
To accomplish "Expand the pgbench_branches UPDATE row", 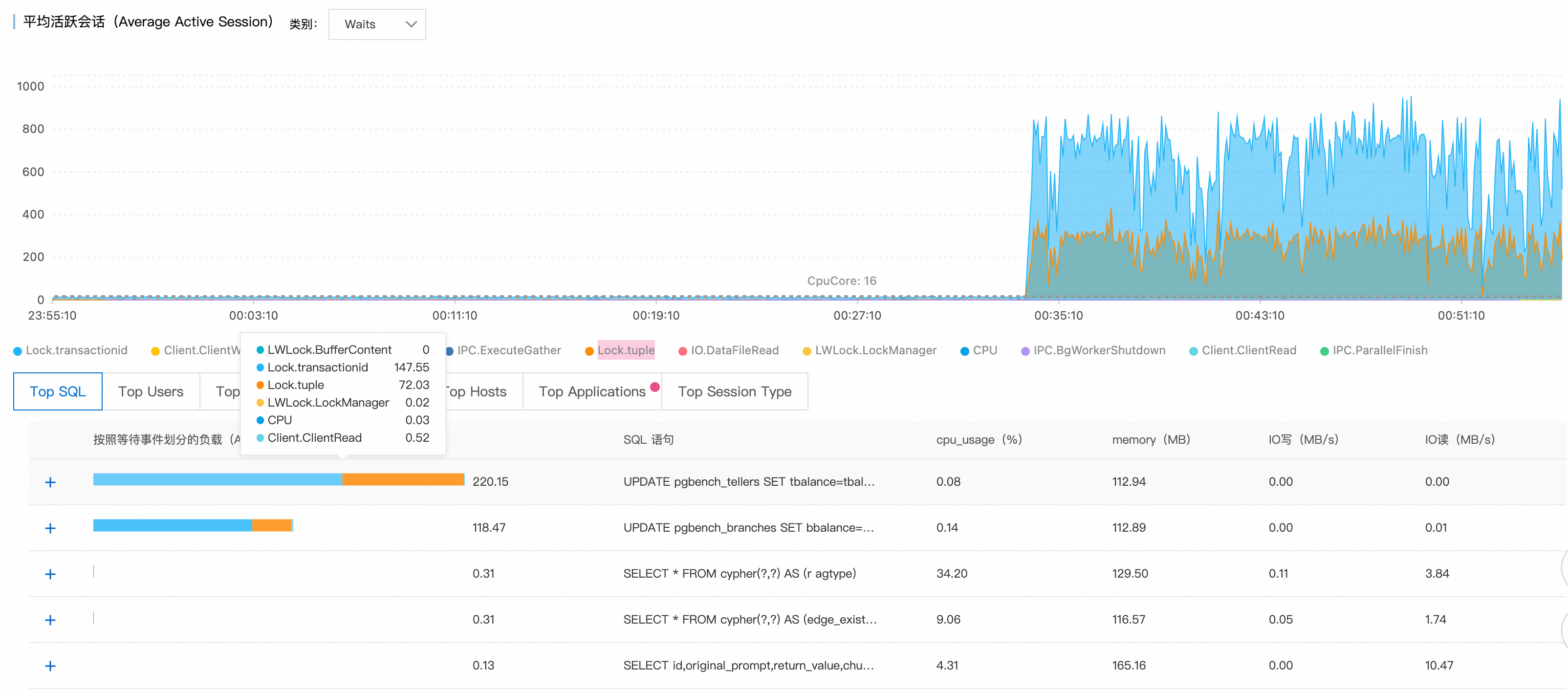I will tap(50, 528).
